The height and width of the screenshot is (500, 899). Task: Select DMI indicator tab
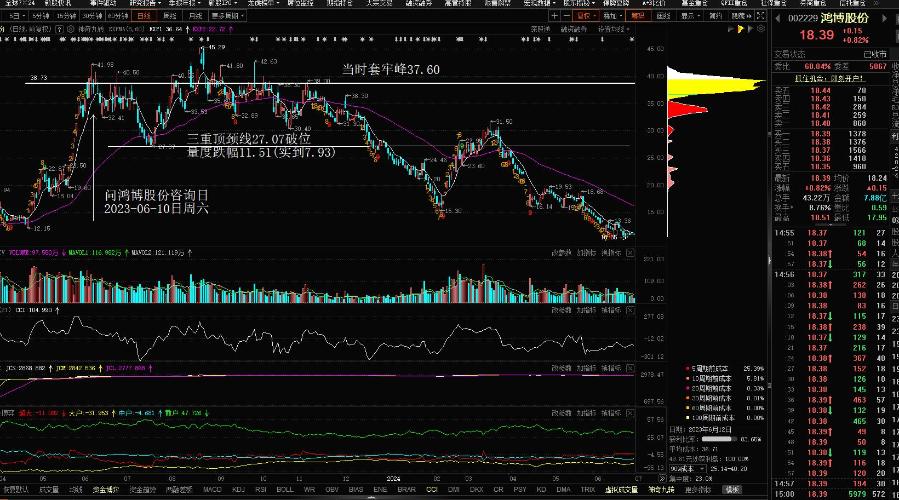click(x=454, y=490)
